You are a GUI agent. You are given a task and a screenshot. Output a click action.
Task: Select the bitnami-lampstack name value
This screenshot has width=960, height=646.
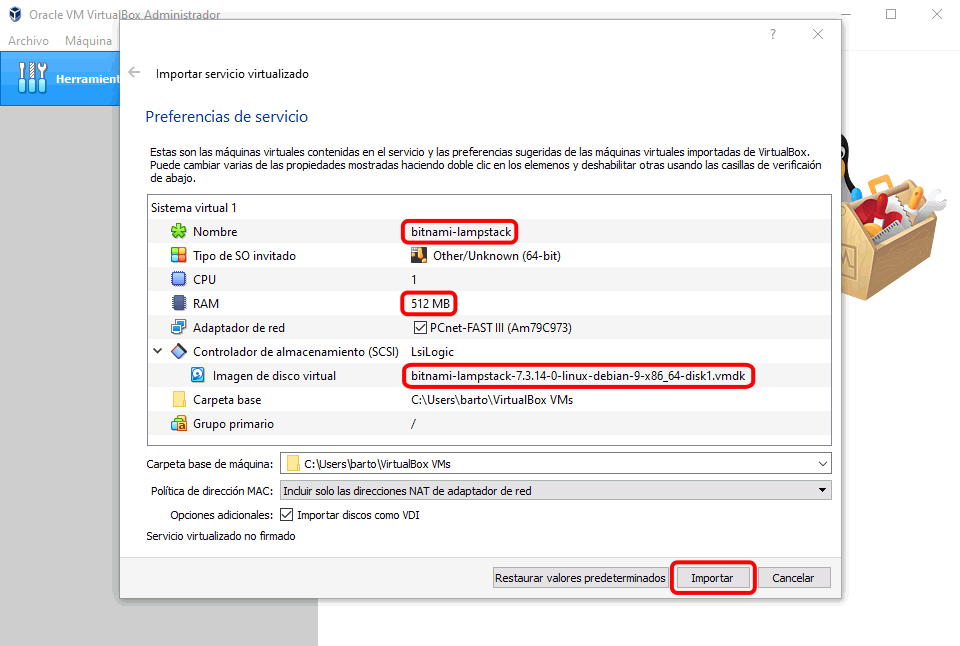461,231
